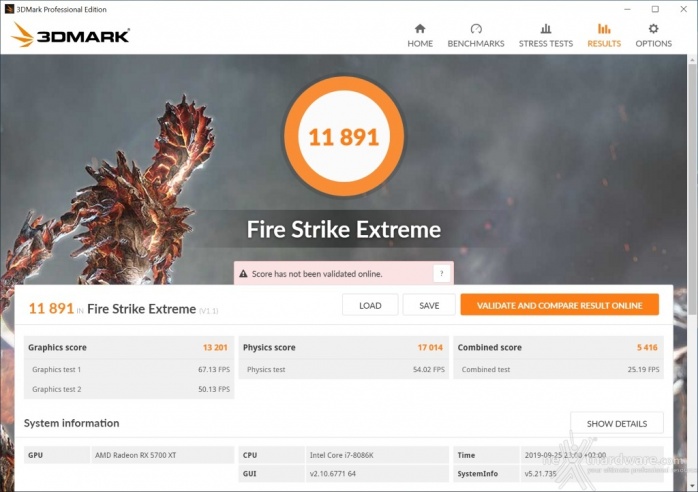Click Combined test row 25.19 FPS
The width and height of the screenshot is (698, 492).
click(x=559, y=369)
